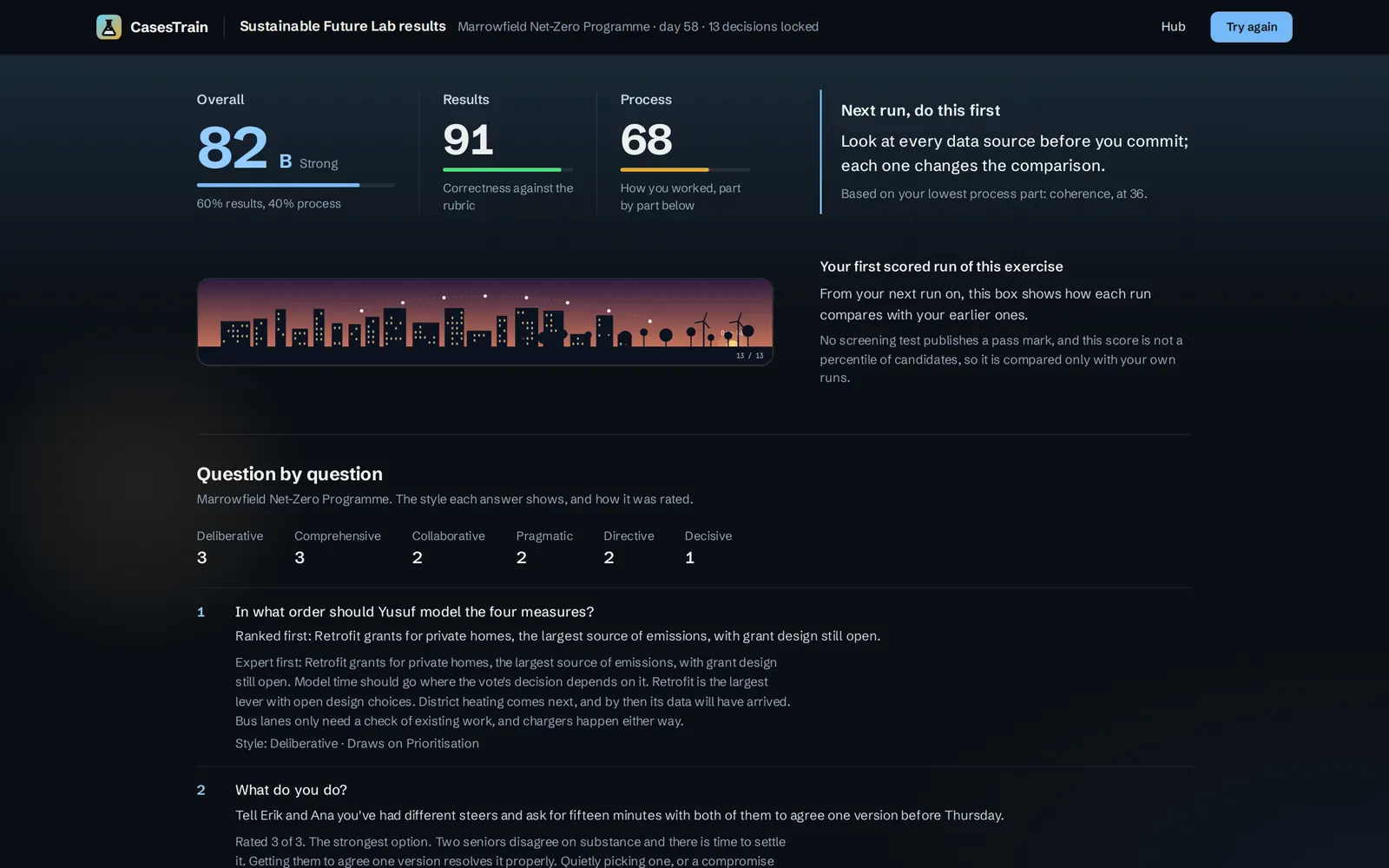This screenshot has width=1389, height=868.
Task: Open the Hub link
Action: [x=1173, y=27]
